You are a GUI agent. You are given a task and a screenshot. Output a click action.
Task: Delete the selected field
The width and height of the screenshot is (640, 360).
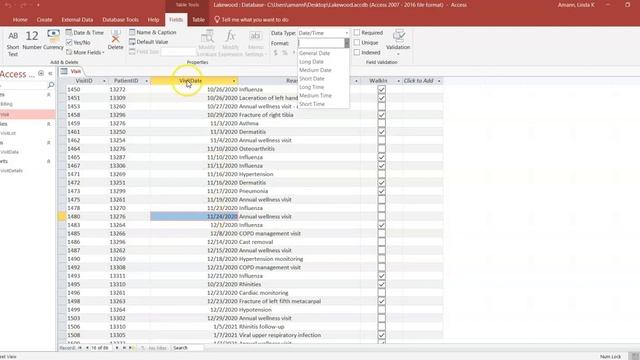point(116,41)
